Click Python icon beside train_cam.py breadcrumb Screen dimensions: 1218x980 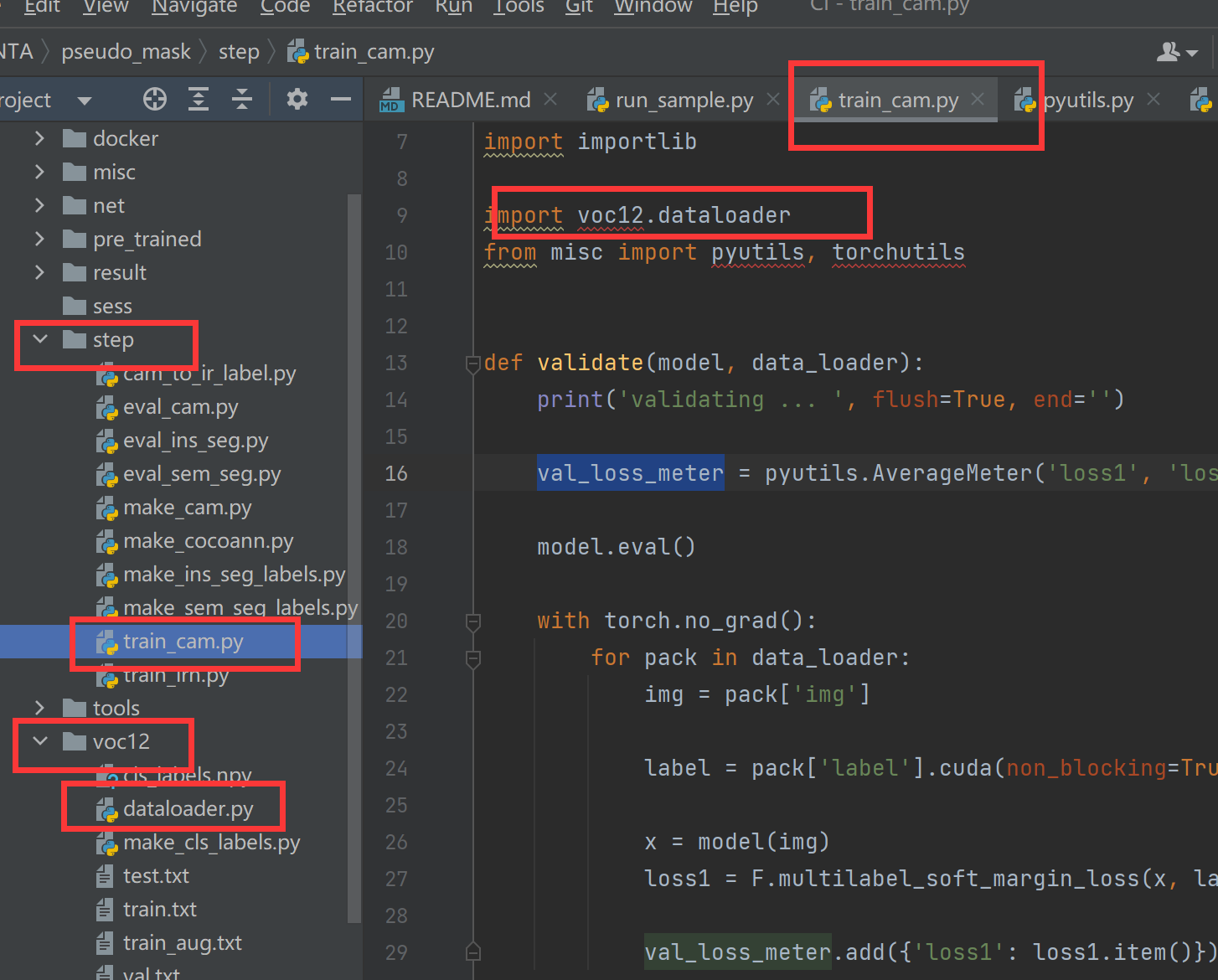pos(297,51)
